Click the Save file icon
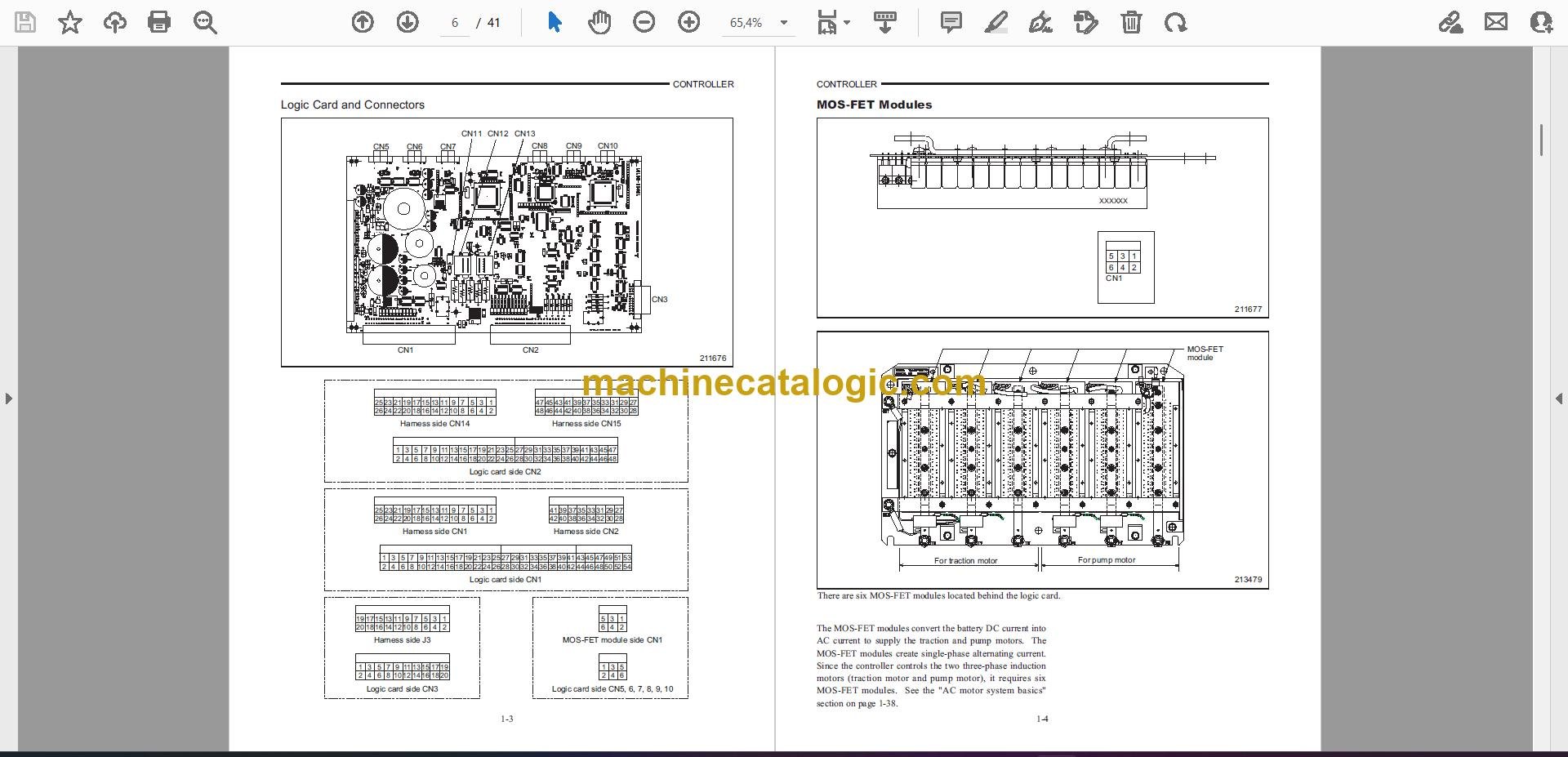This screenshot has height=757, width=1568. click(25, 23)
